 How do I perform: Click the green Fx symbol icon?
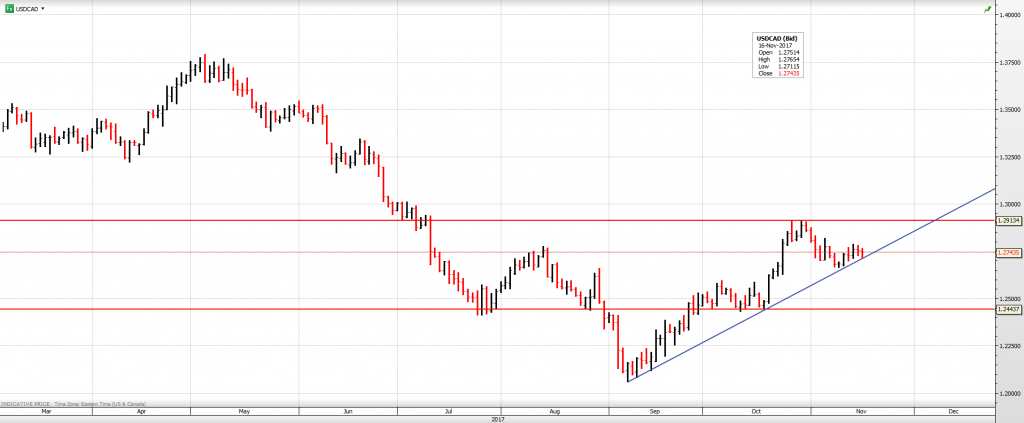point(9,8)
